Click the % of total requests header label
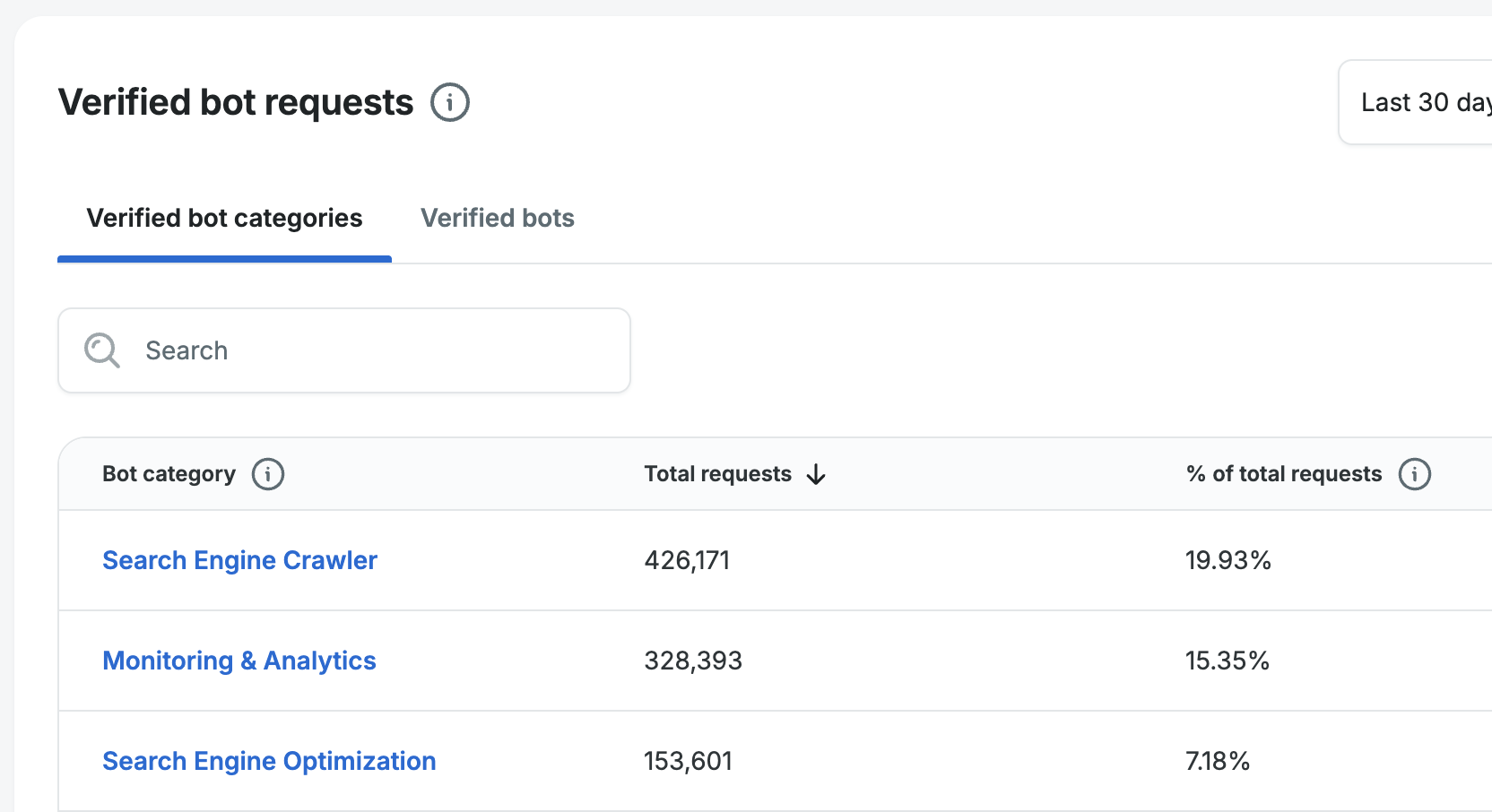This screenshot has height=812, width=1492. click(x=1283, y=474)
